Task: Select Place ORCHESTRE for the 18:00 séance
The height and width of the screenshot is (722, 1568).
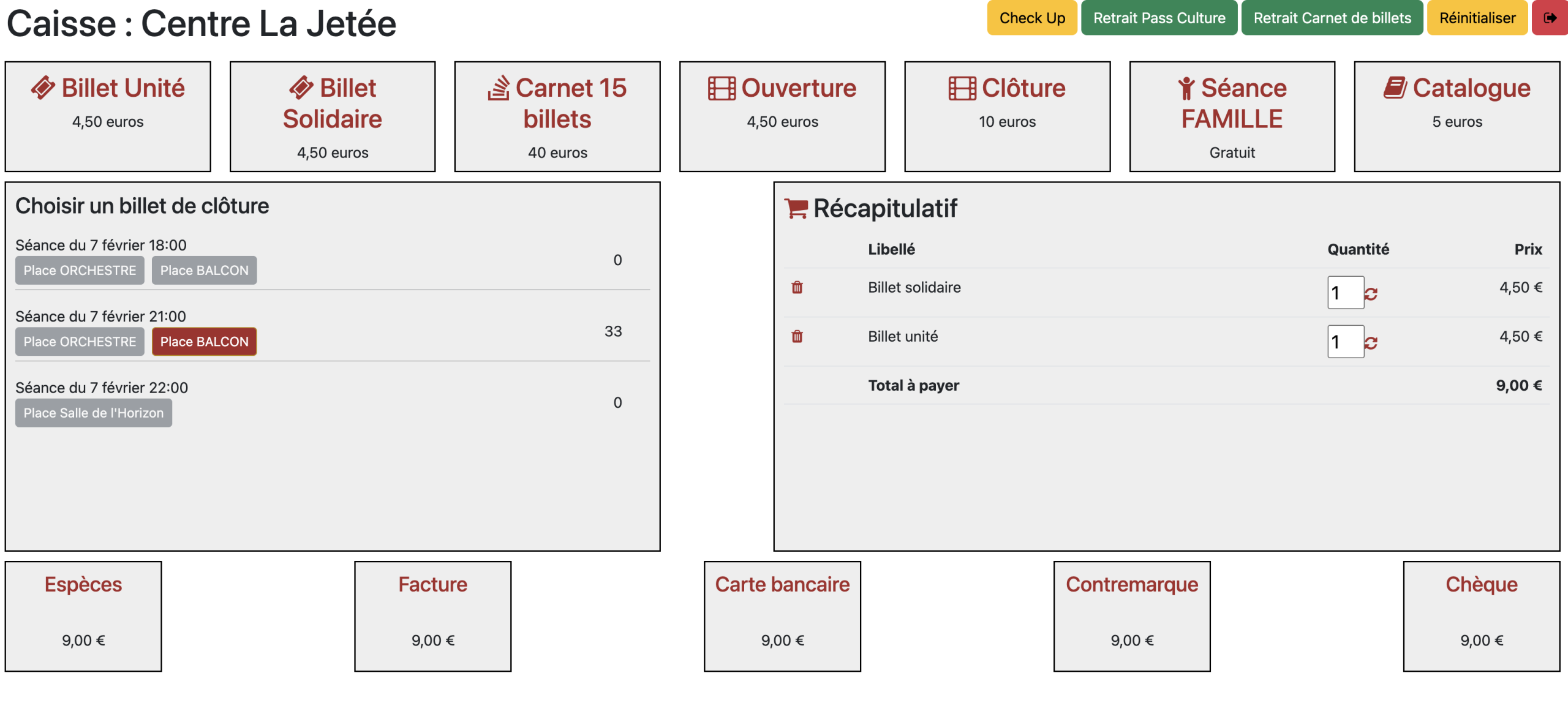Action: coord(80,271)
